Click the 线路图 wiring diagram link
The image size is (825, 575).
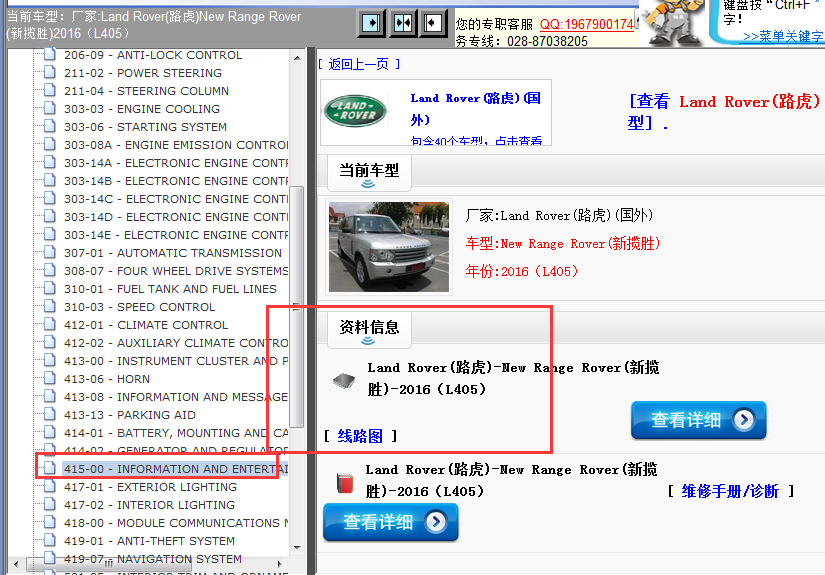(360, 436)
